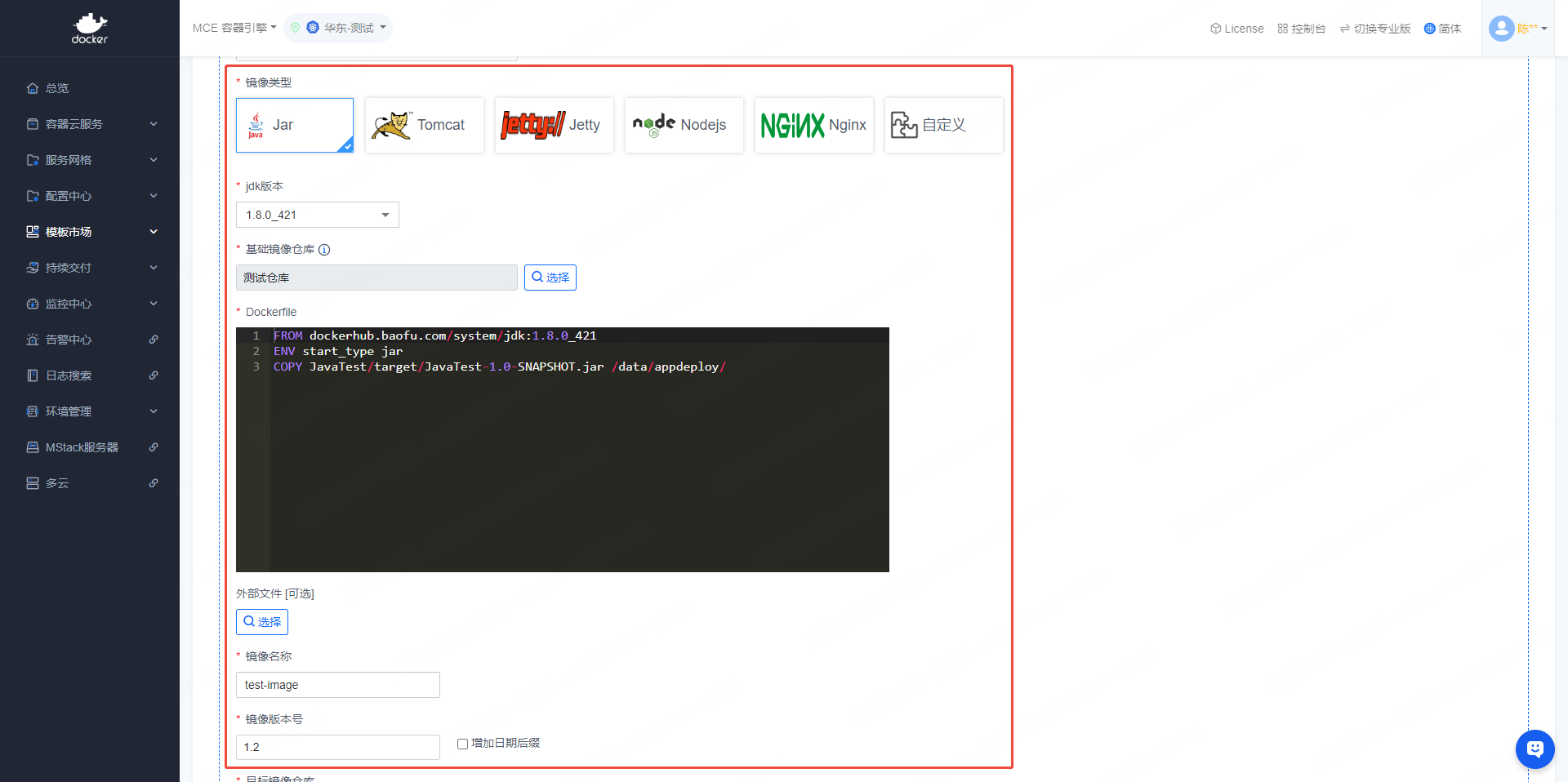
Task: Click the info icon beside 基础镜像仓库
Action: 324,250
